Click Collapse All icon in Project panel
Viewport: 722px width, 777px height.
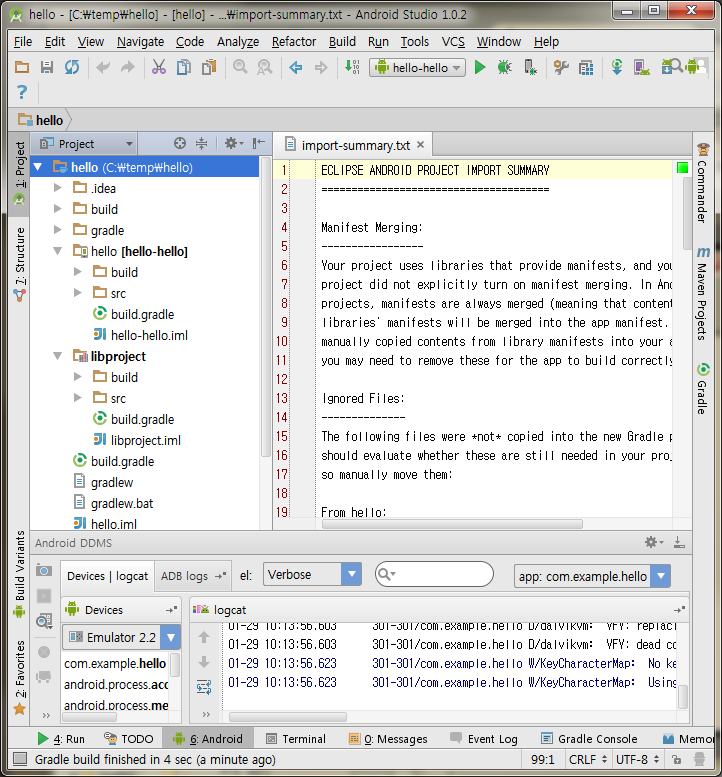pyautogui.click(x=202, y=144)
